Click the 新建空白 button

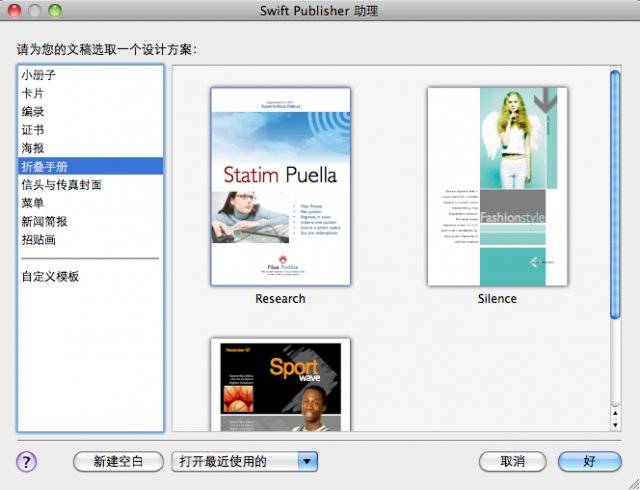(x=118, y=461)
